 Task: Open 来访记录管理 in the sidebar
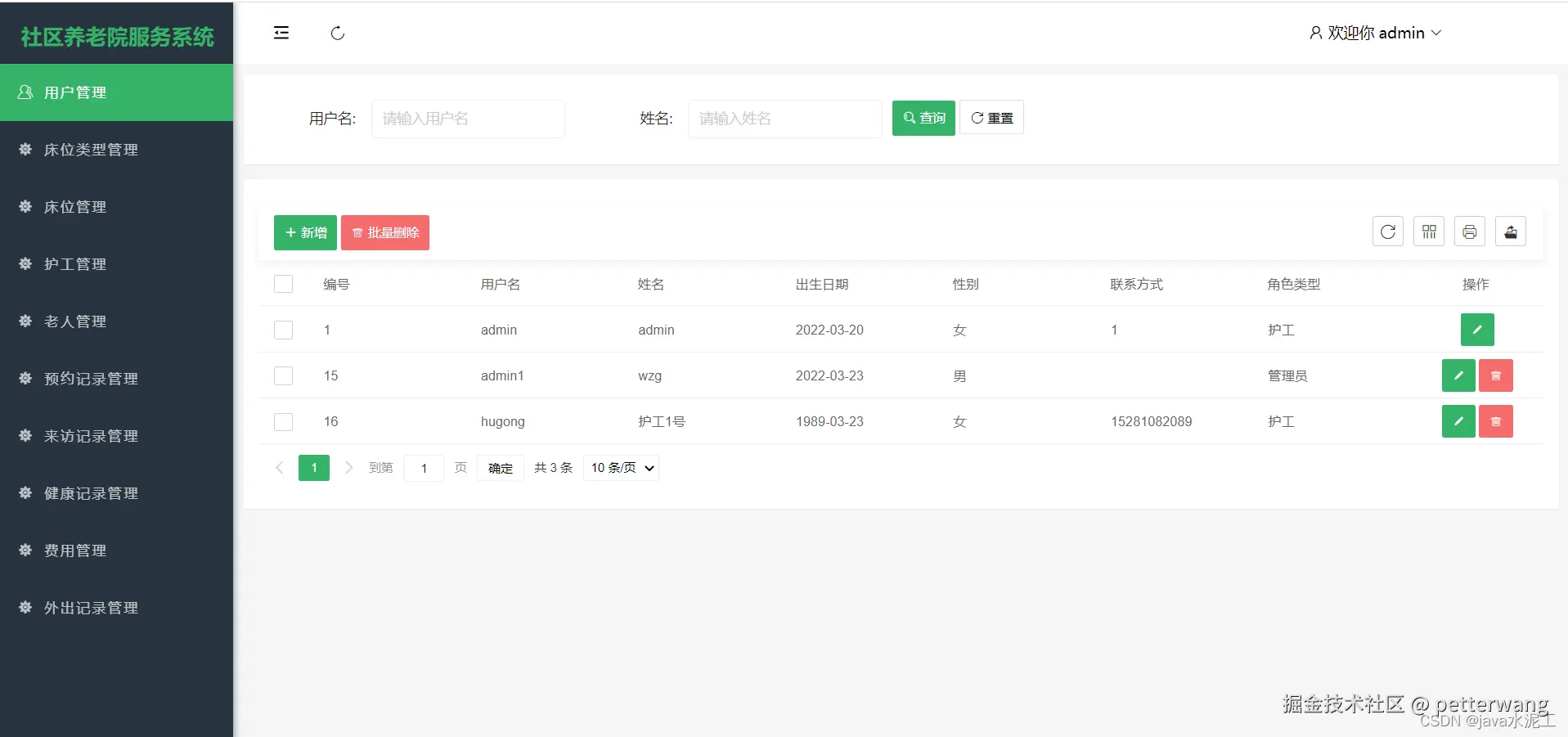click(x=116, y=436)
